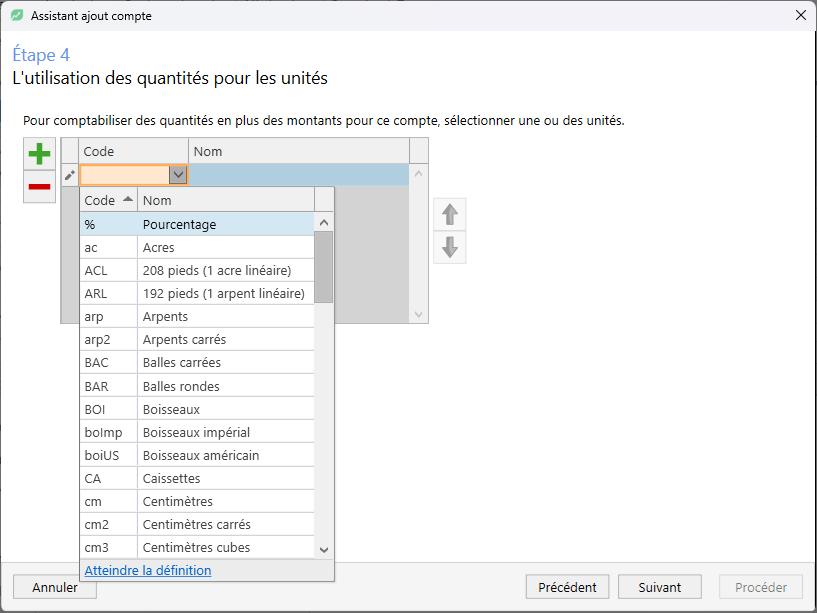Go back with the Précédent button
Viewport: 817px width, 613px height.
click(x=567, y=587)
